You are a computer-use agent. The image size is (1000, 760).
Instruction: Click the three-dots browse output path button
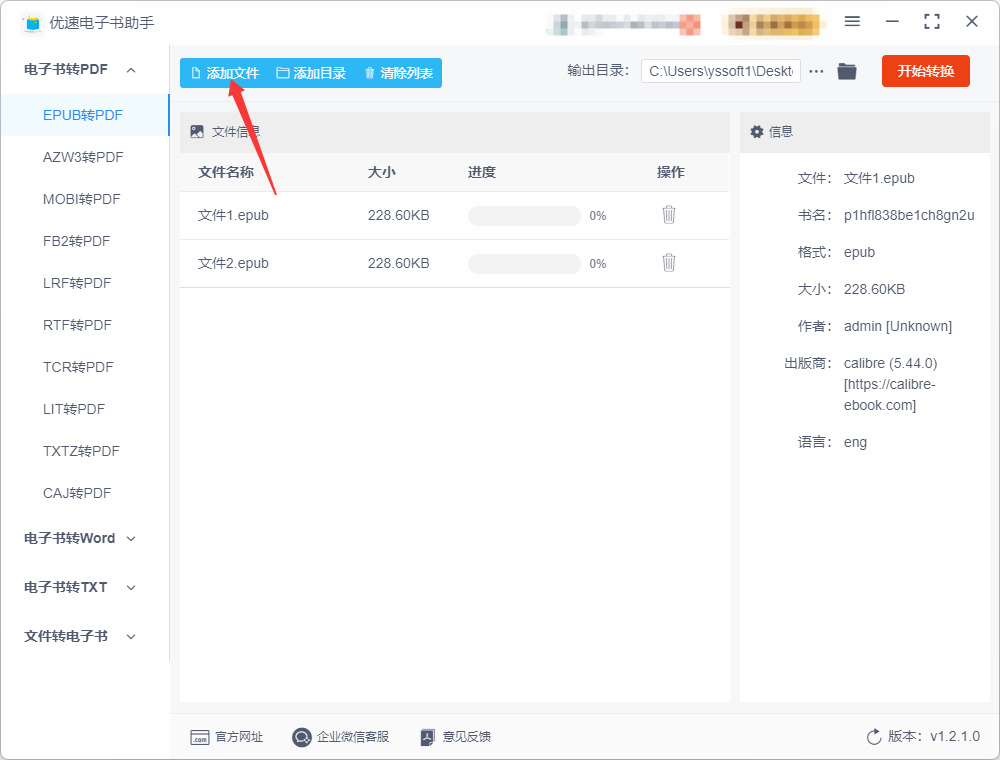816,71
